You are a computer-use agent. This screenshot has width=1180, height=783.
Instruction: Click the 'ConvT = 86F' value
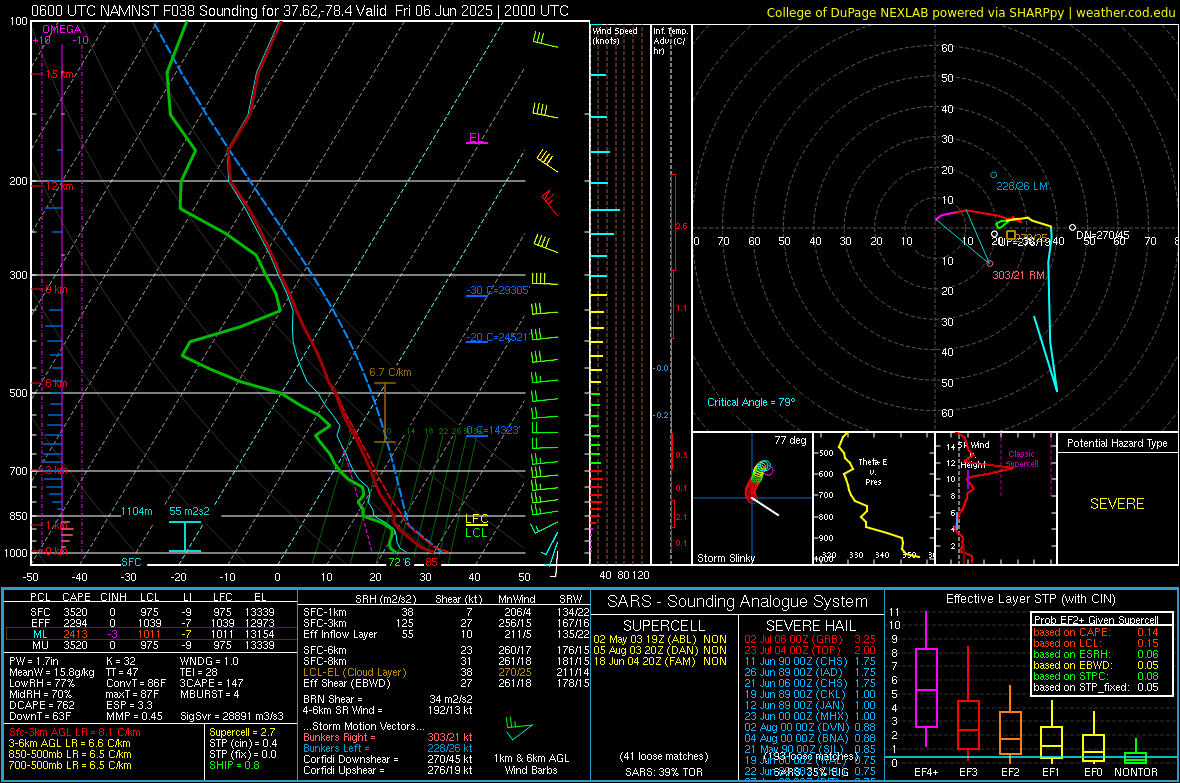(x=136, y=684)
